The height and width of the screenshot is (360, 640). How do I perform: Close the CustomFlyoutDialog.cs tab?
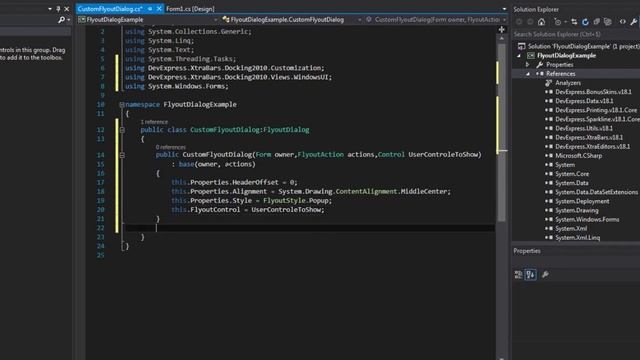[159, 9]
